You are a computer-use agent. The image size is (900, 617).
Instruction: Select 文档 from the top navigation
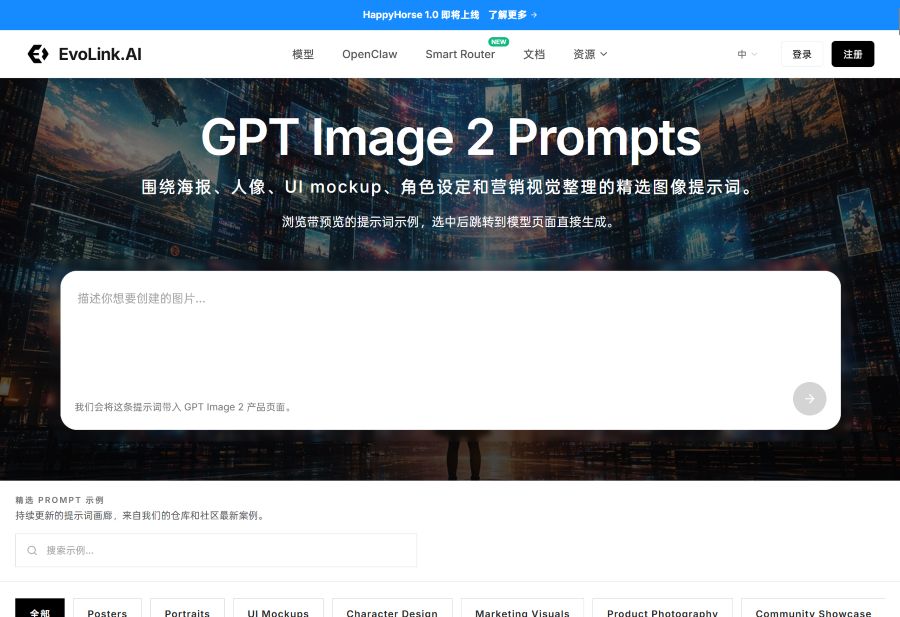click(x=534, y=54)
